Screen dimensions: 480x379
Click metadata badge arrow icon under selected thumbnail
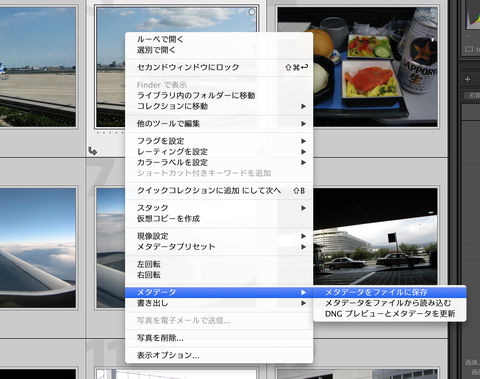(x=92, y=151)
